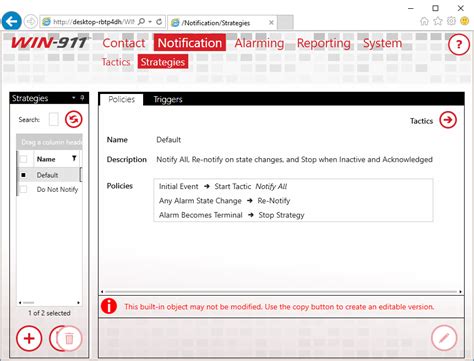Switch to the Triggers tab

tap(168, 99)
